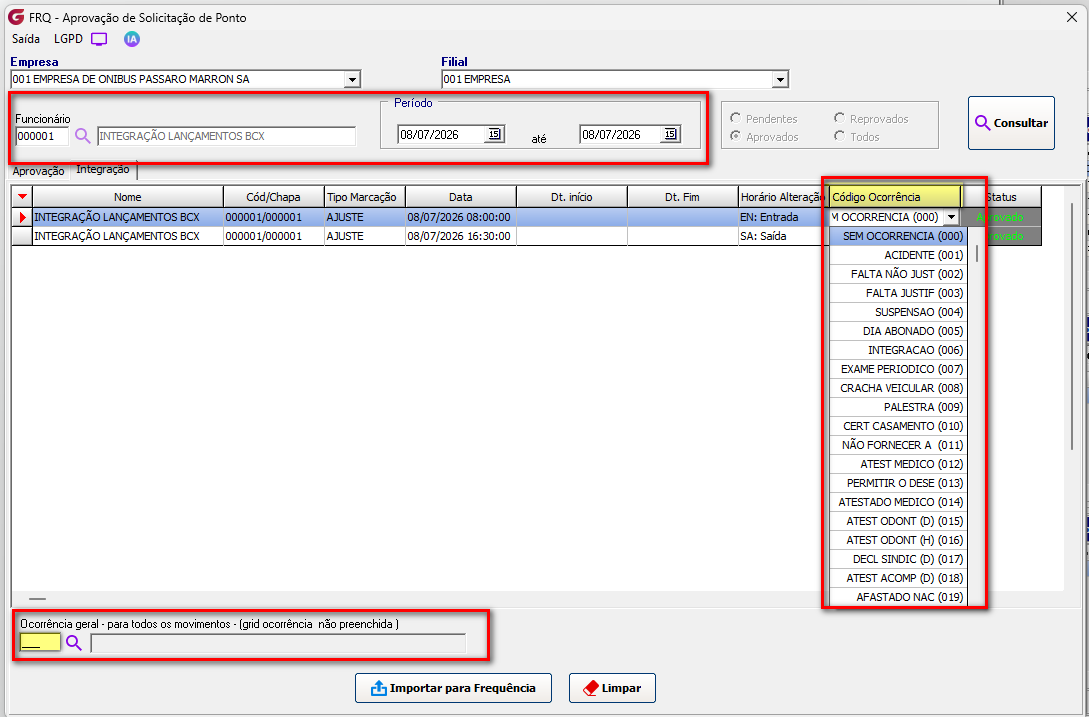Collapse the Código Ocorrência dropdown arrow
The width and height of the screenshot is (1089, 717).
[x=951, y=217]
